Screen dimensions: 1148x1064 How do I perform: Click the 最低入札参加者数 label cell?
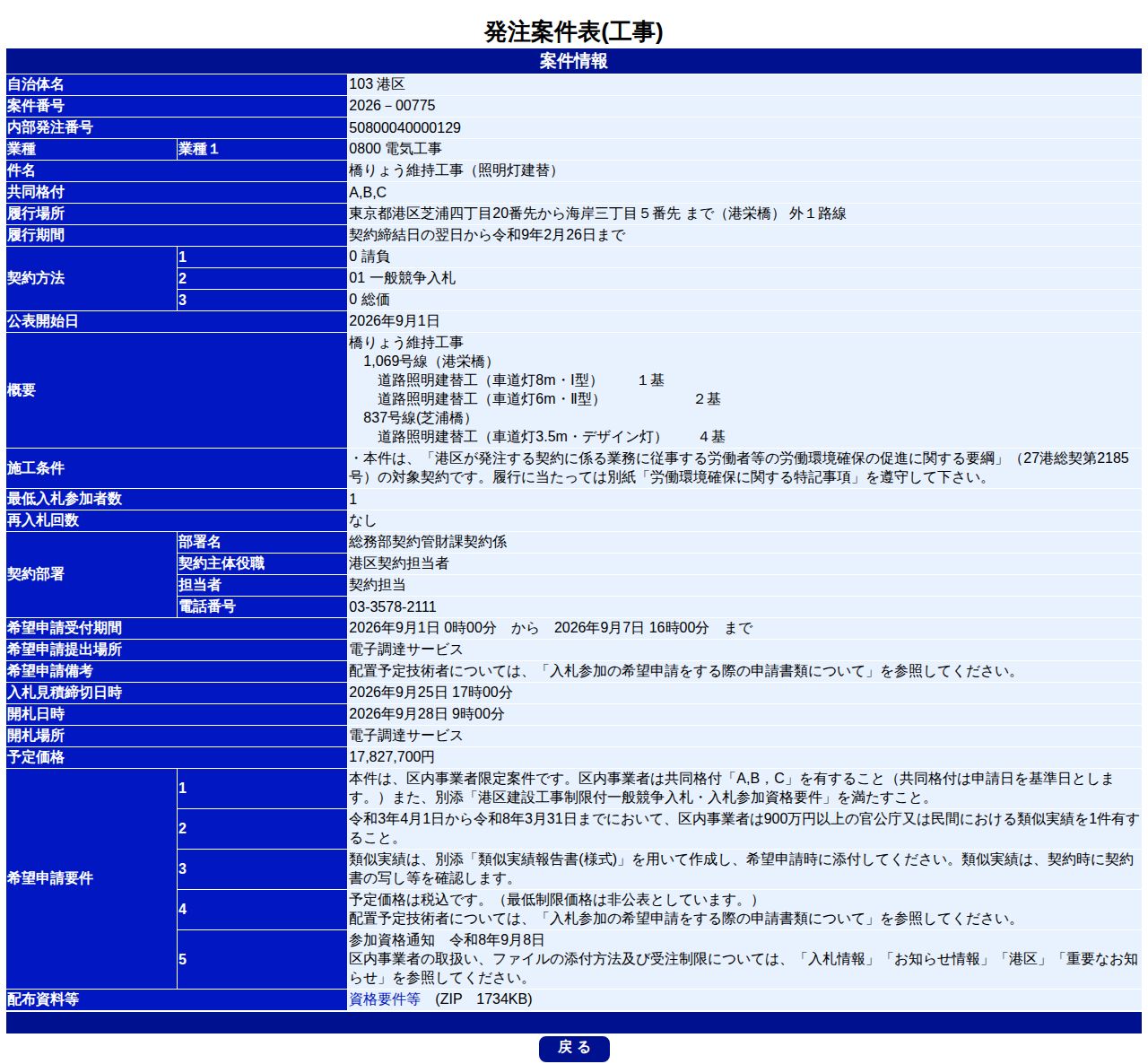(176, 499)
